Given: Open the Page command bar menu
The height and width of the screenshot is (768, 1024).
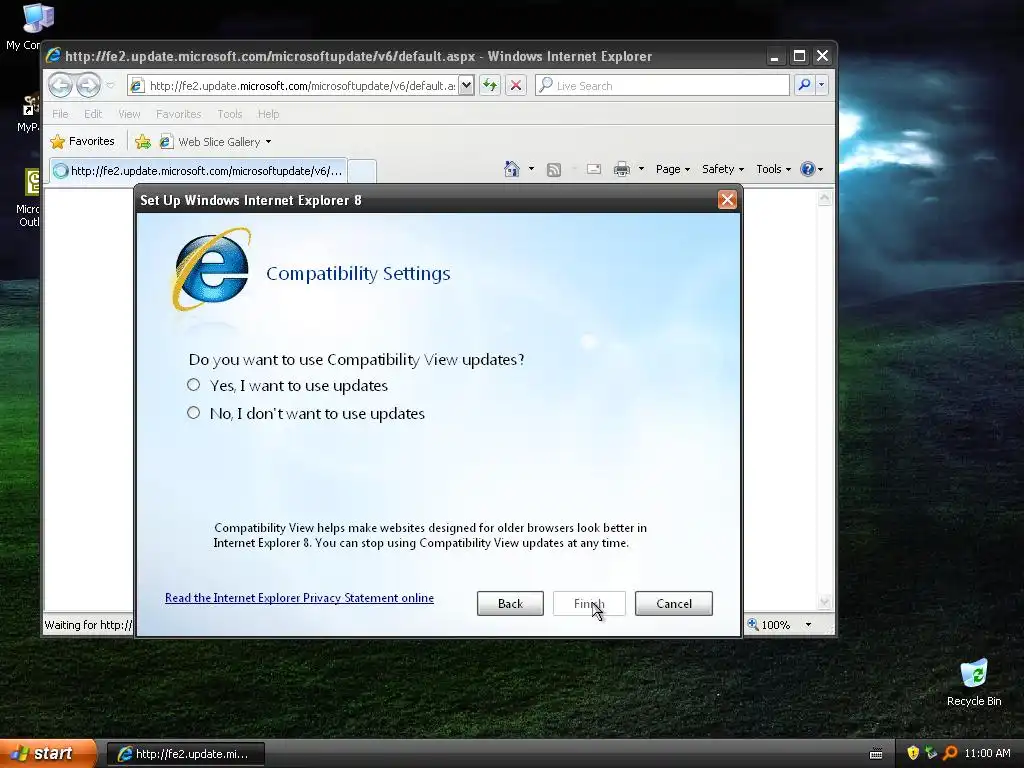Looking at the screenshot, I should point(673,169).
